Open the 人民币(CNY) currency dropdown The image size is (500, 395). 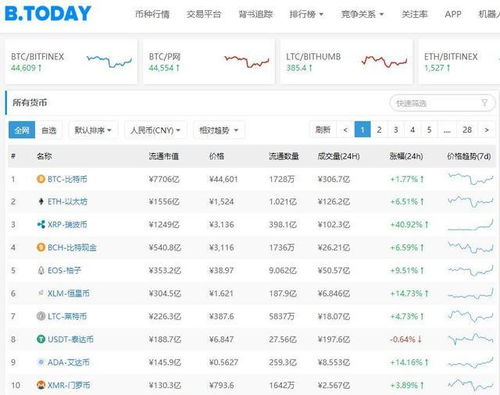pyautogui.click(x=155, y=130)
